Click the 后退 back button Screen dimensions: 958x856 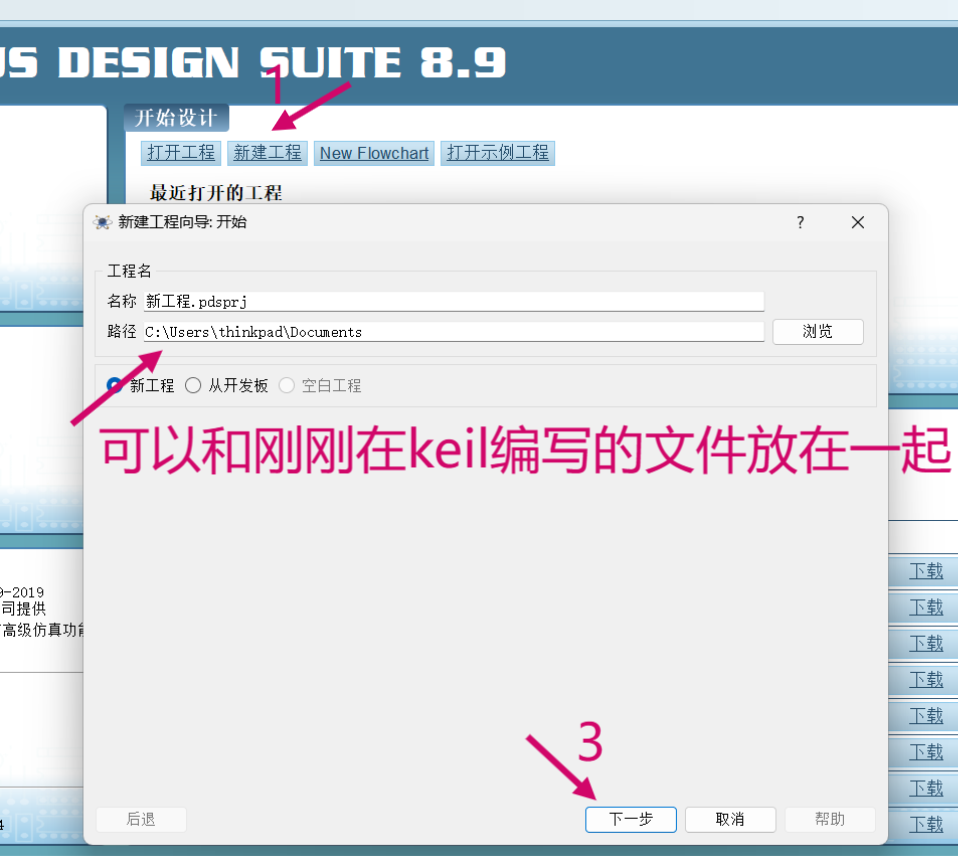[141, 819]
